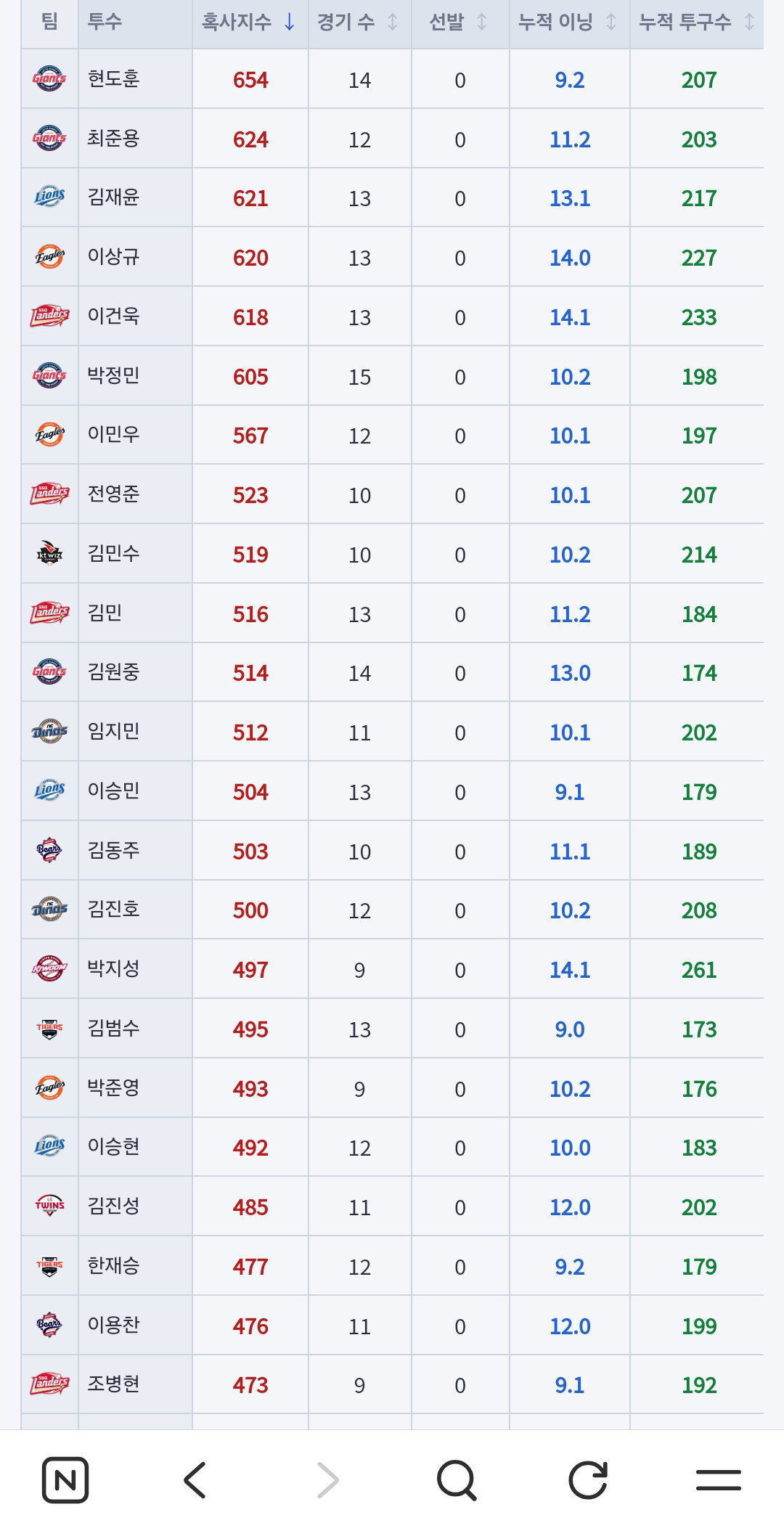Click the Twins logo beside 김진성
This screenshot has width=784, height=1531.
(x=49, y=1206)
